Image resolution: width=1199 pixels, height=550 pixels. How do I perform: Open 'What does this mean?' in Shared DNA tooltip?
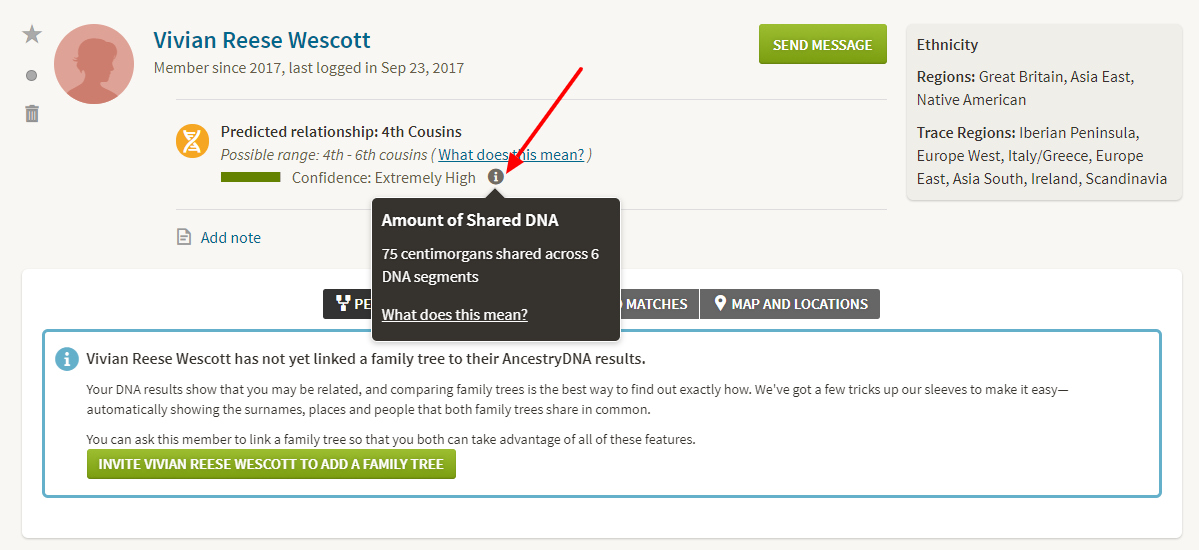(x=455, y=314)
